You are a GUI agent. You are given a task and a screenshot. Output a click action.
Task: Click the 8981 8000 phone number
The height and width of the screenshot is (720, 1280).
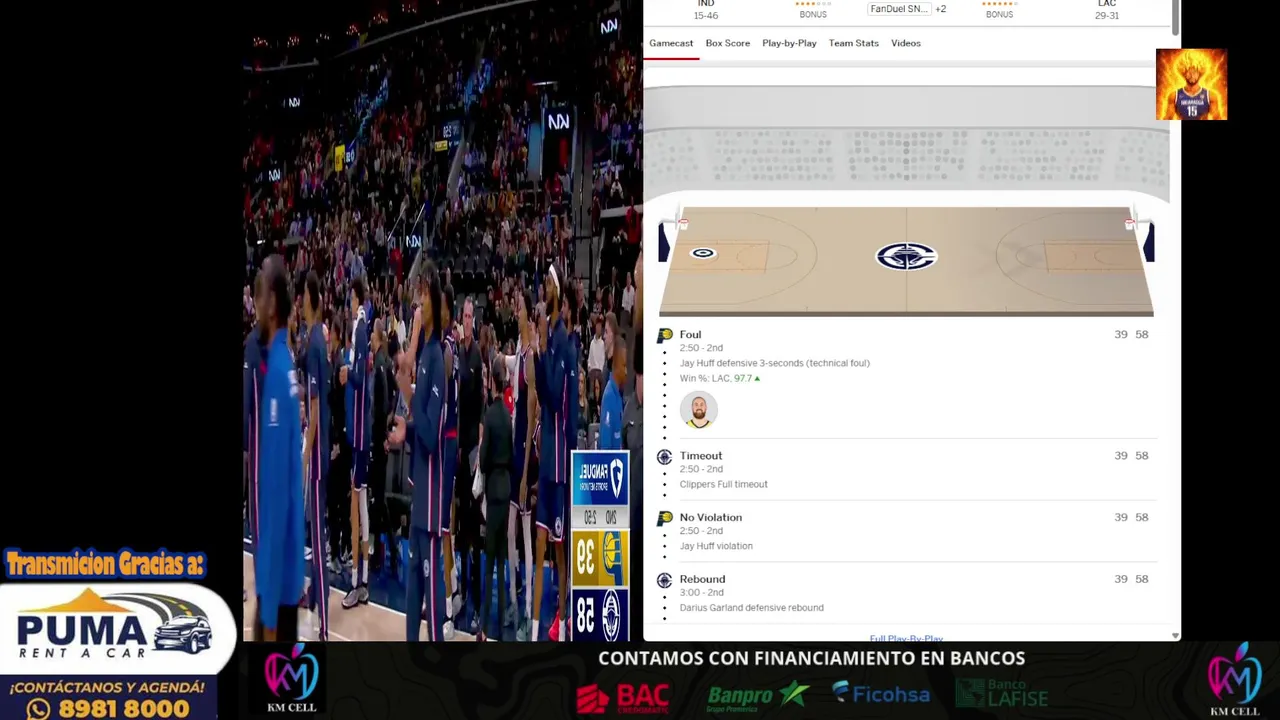click(123, 708)
